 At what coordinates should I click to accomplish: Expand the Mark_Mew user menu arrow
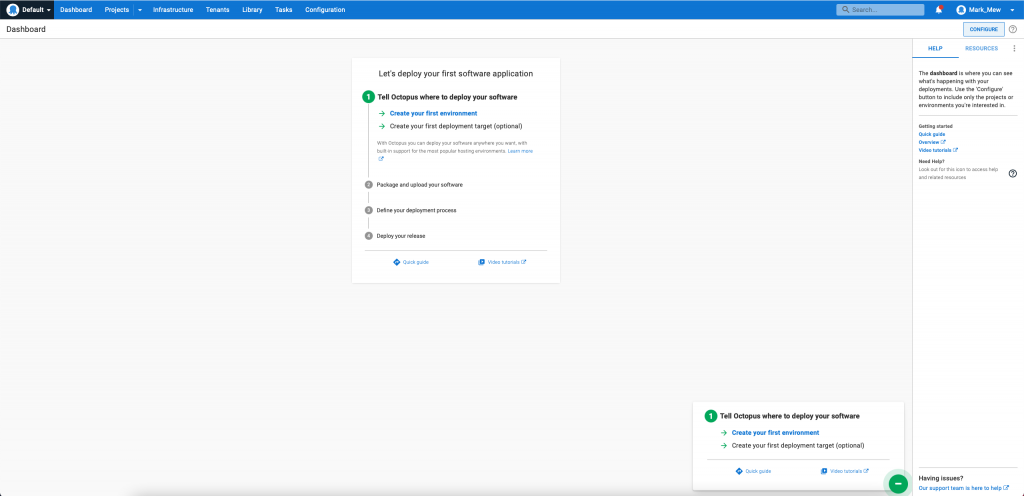[x=1012, y=10]
